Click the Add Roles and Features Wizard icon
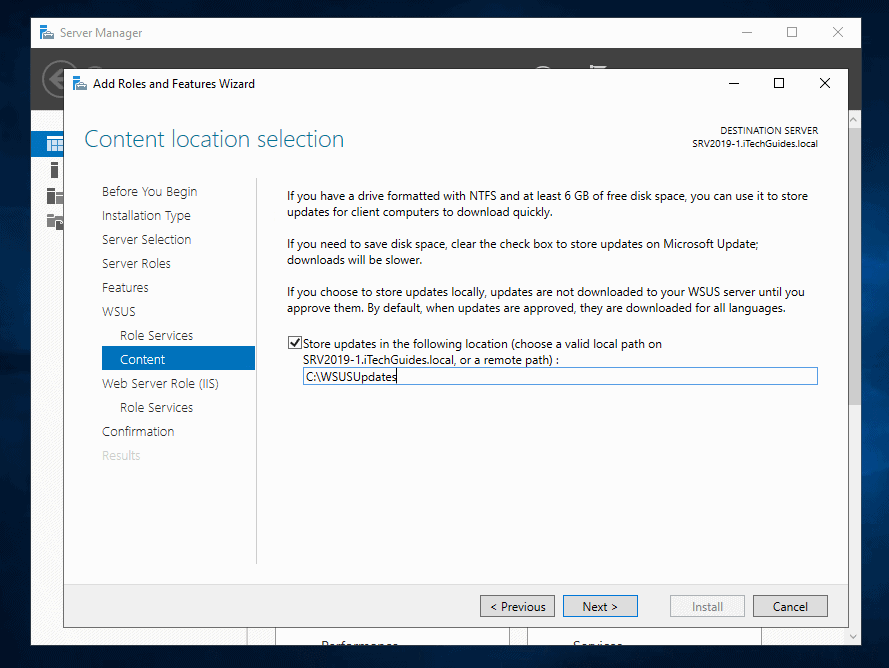 click(79, 84)
